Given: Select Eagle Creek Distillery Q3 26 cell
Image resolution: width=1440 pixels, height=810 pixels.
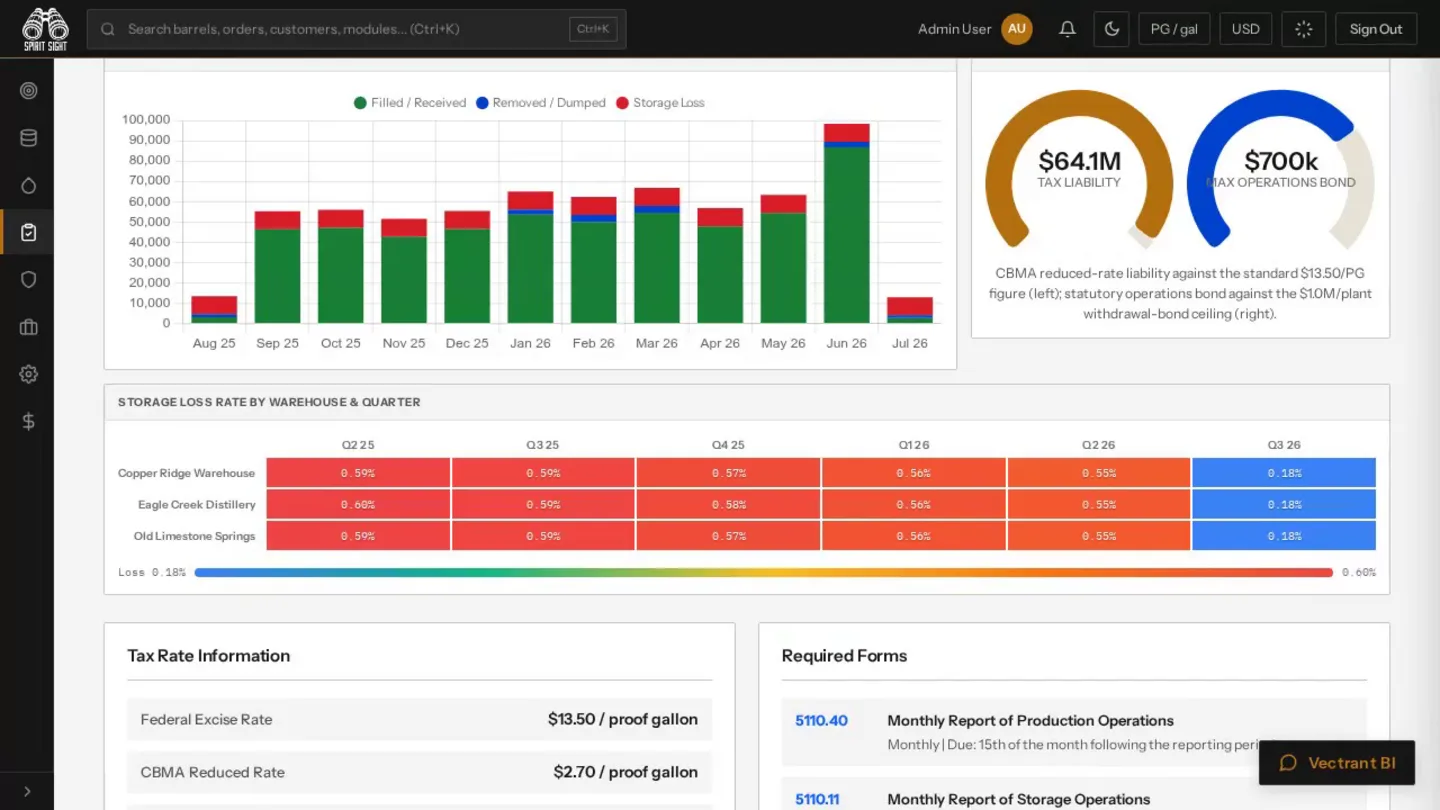Looking at the screenshot, I should coord(1284,505).
